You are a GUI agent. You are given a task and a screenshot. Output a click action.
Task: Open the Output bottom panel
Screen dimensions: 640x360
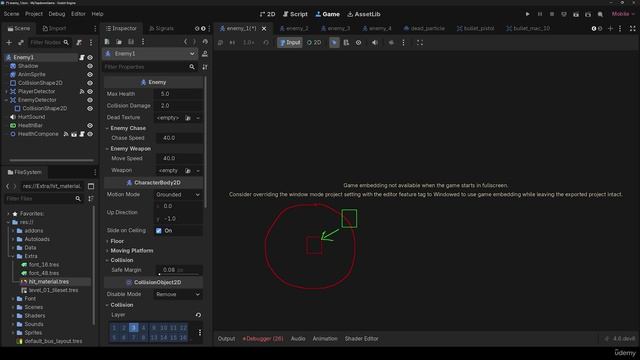[226, 339]
